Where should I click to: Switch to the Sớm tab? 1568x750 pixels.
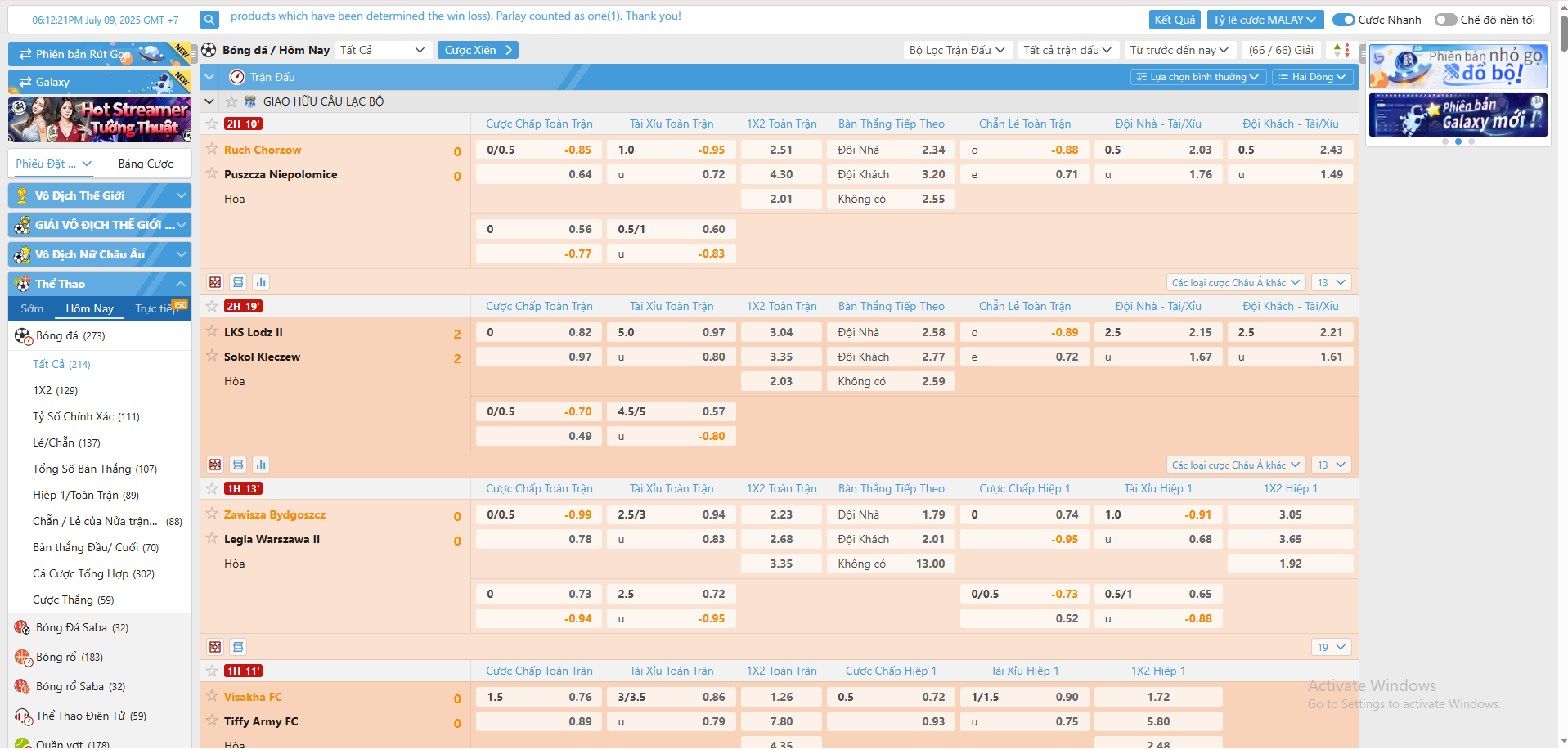coord(32,308)
